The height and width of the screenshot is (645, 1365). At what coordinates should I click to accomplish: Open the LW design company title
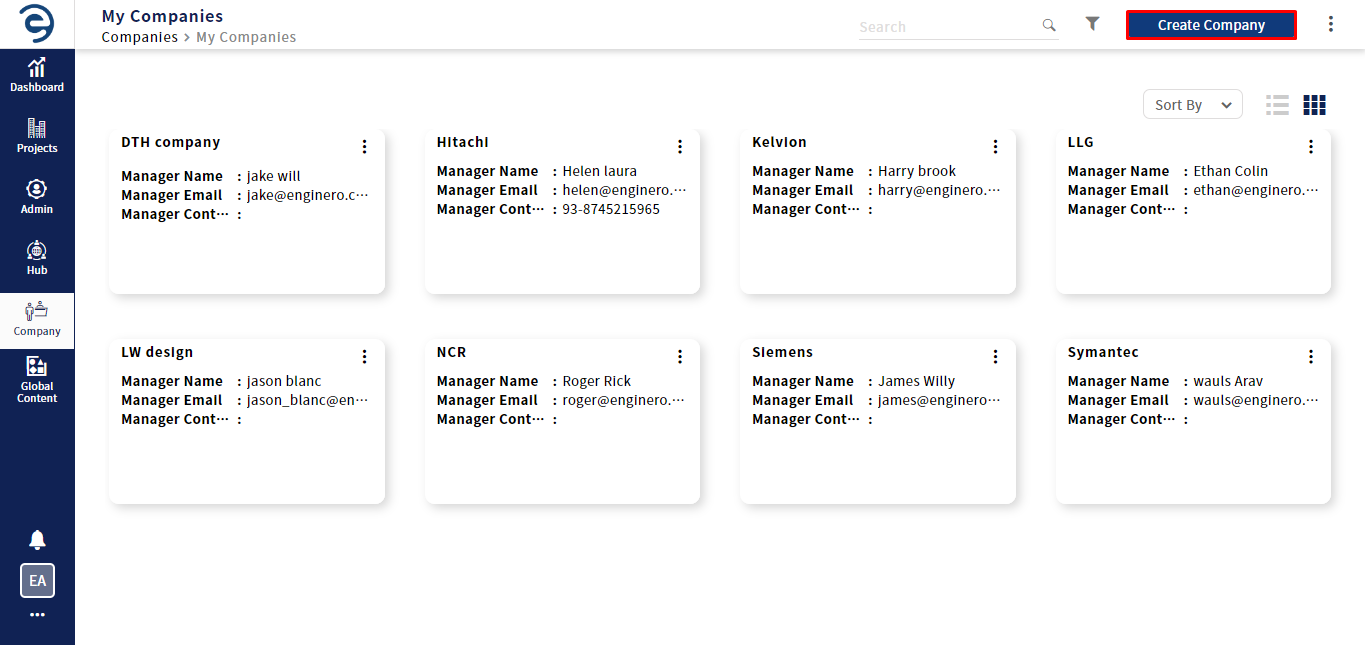pos(157,352)
